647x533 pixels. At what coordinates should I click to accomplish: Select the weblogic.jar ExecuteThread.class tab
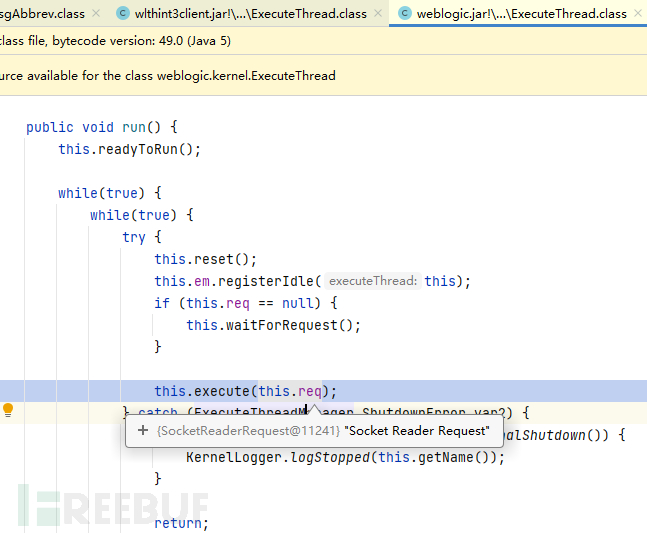click(x=519, y=14)
